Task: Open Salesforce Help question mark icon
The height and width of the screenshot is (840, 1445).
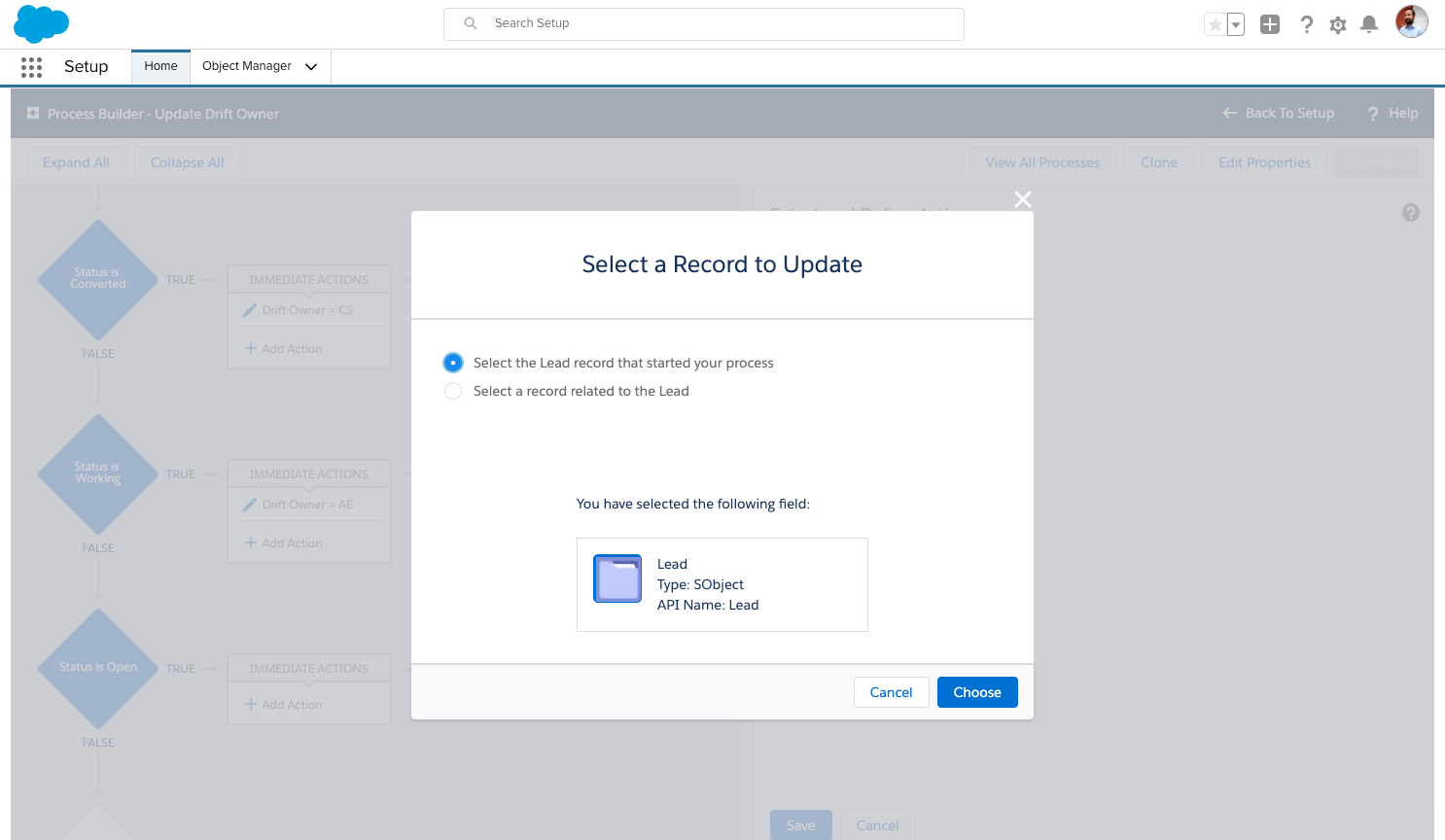Action: click(1306, 24)
